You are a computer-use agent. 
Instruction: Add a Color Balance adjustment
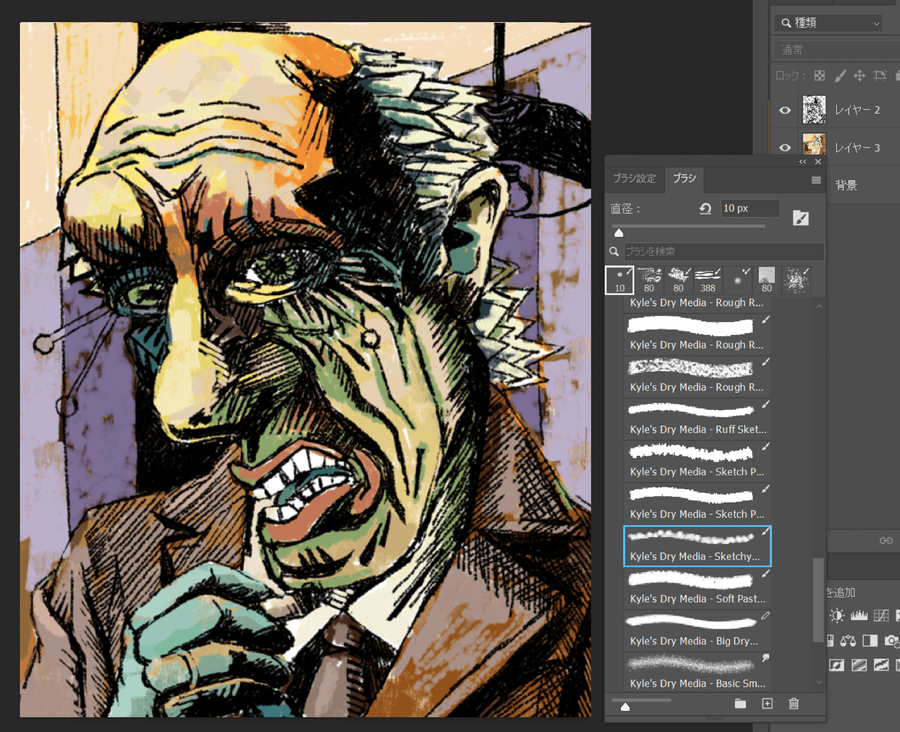coord(848,641)
